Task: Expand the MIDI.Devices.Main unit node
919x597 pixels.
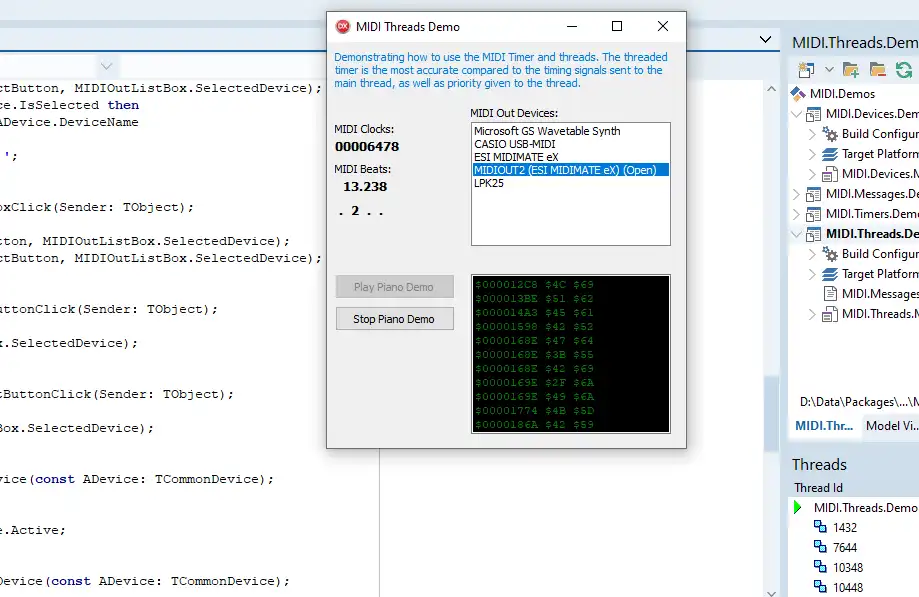Action: pos(812,174)
